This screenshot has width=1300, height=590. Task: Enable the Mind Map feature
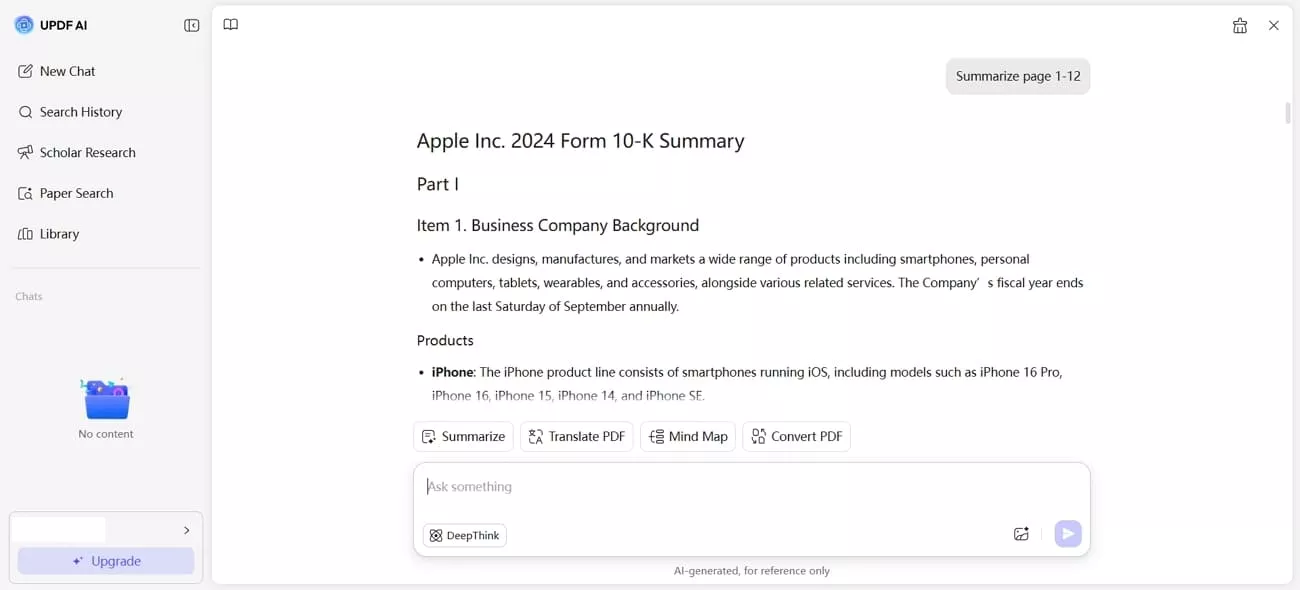point(687,436)
